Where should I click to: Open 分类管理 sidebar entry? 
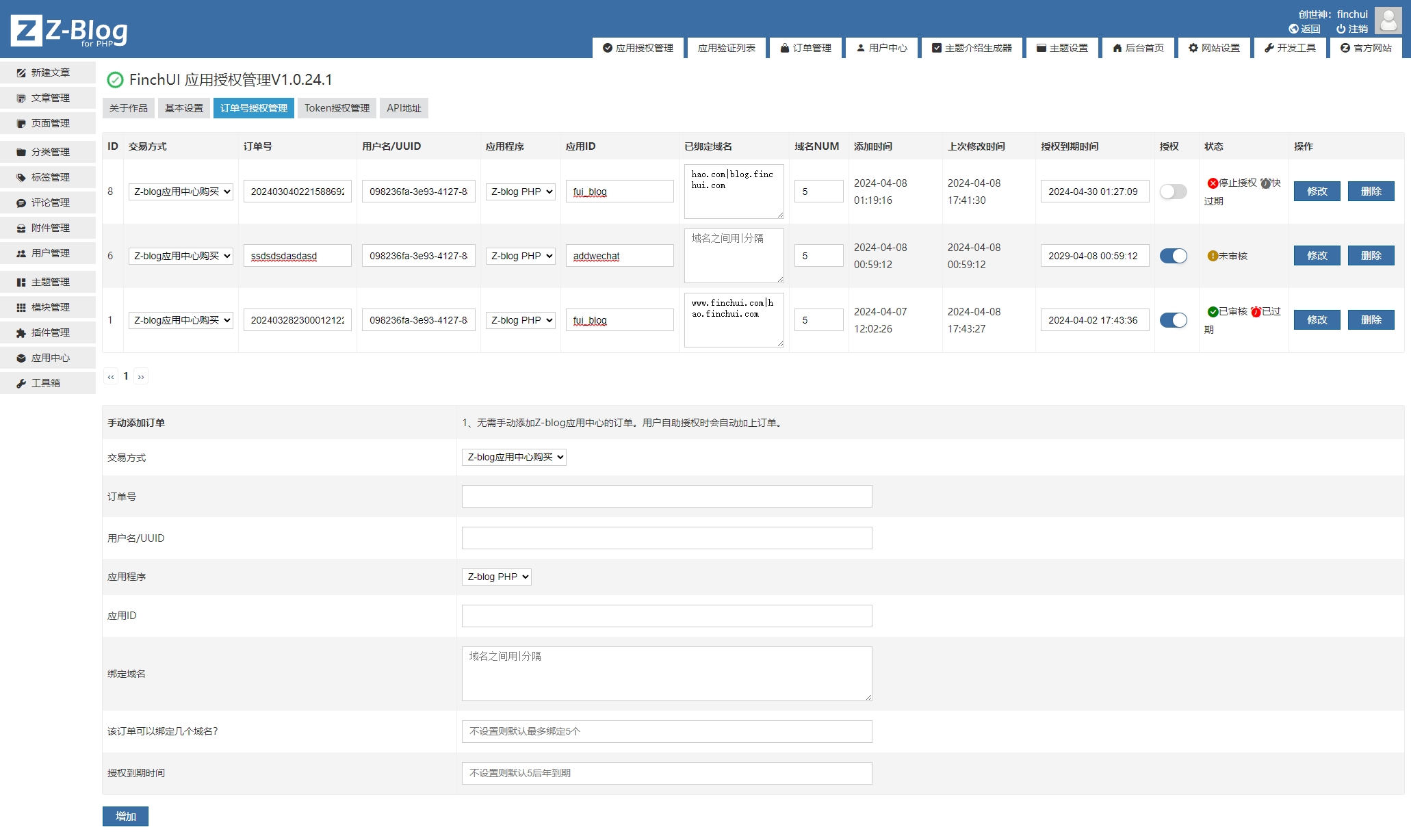48,152
